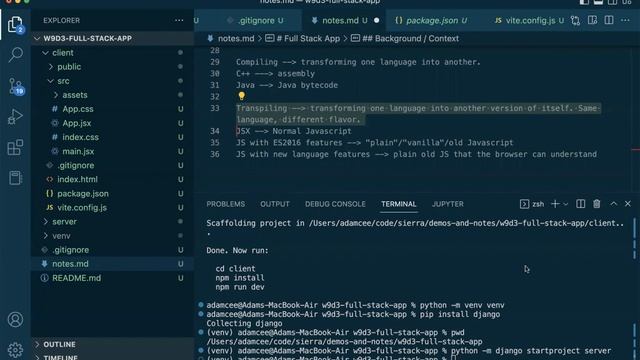
Task: Open markdown preview to the side
Action: 592,20
